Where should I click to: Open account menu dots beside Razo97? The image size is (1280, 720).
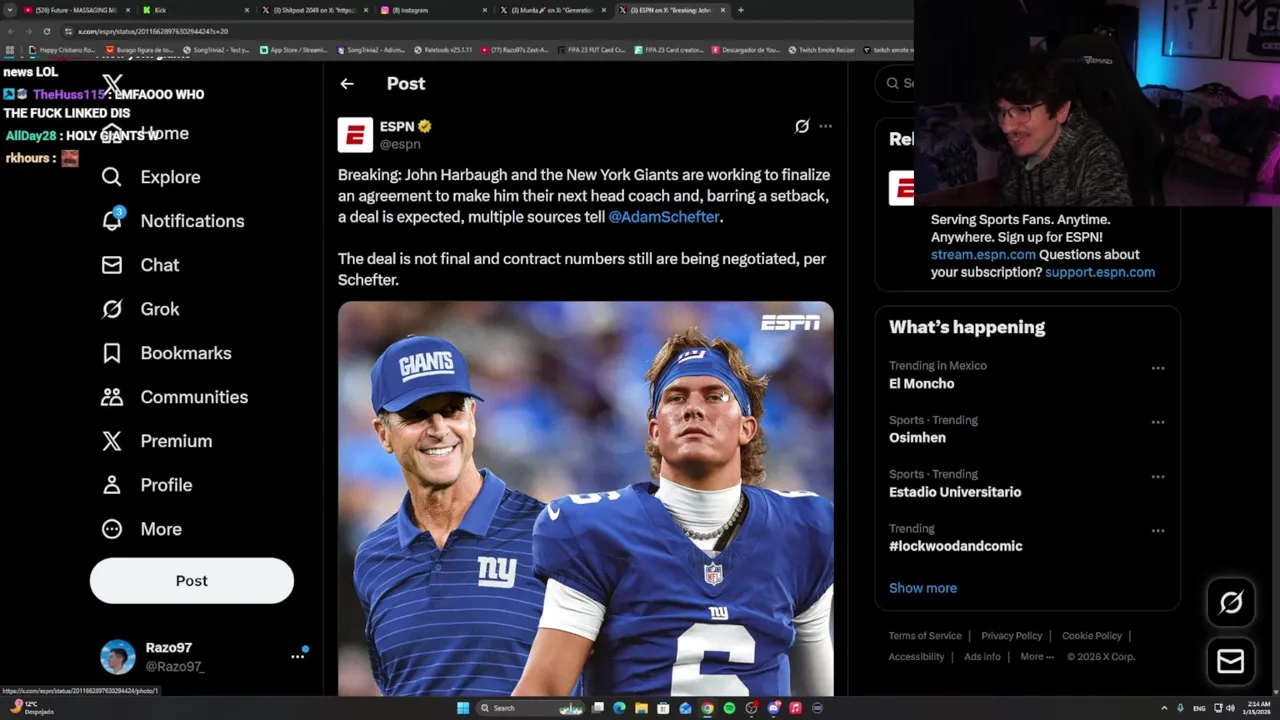(297, 657)
